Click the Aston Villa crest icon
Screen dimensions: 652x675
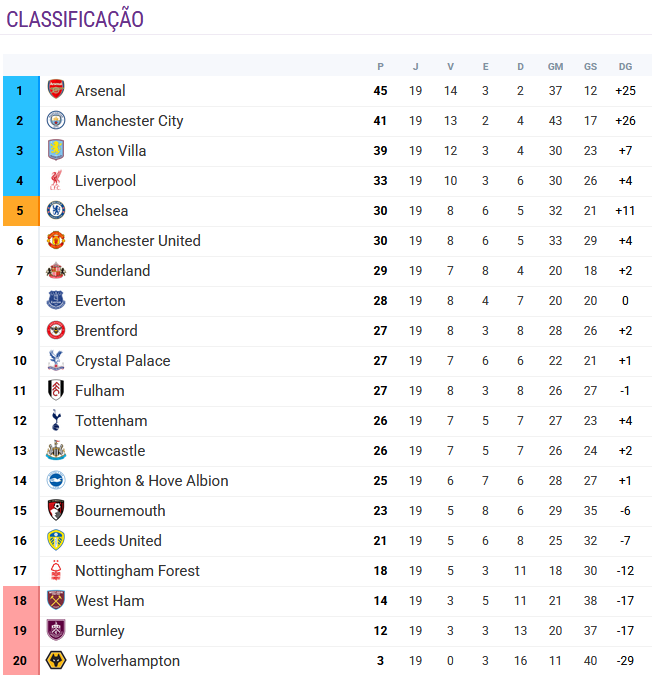(56, 151)
